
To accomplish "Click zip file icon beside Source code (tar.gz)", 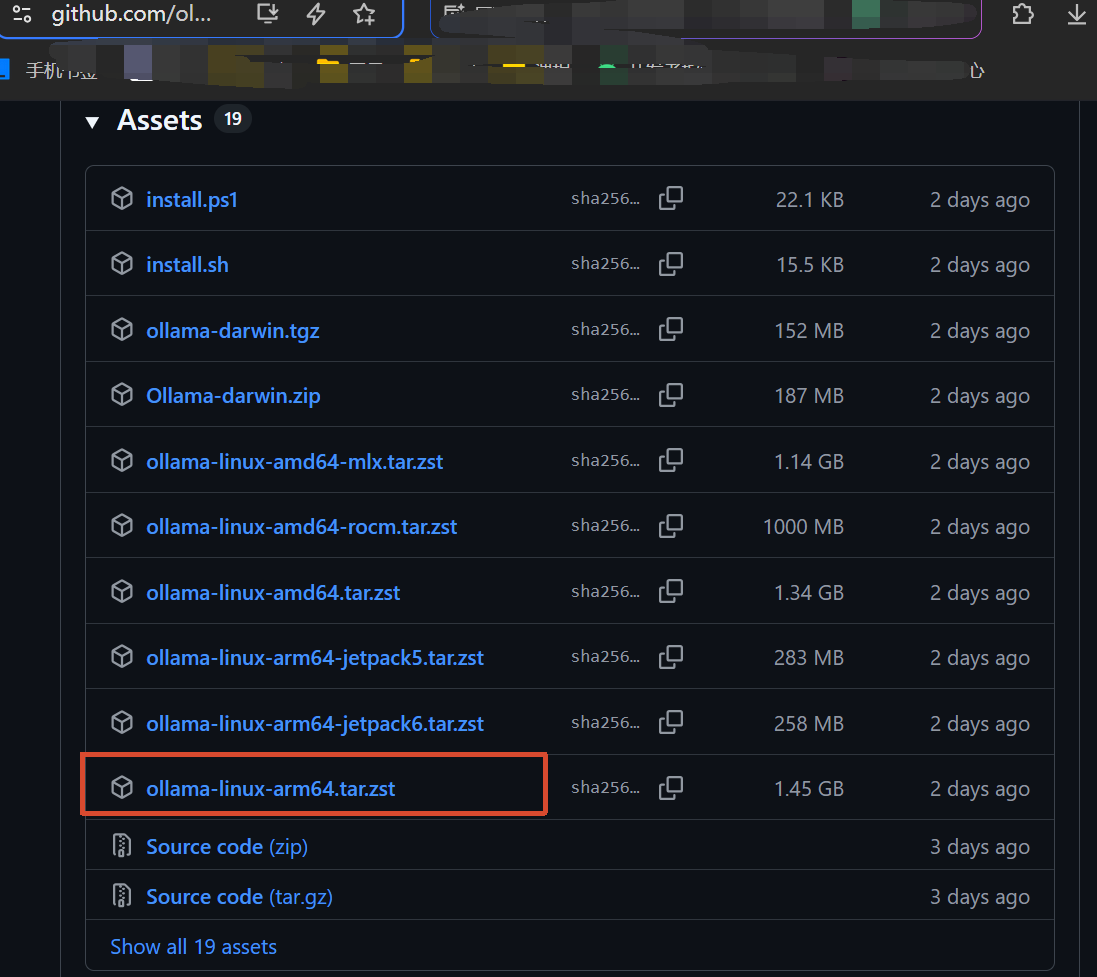I will coord(122,895).
